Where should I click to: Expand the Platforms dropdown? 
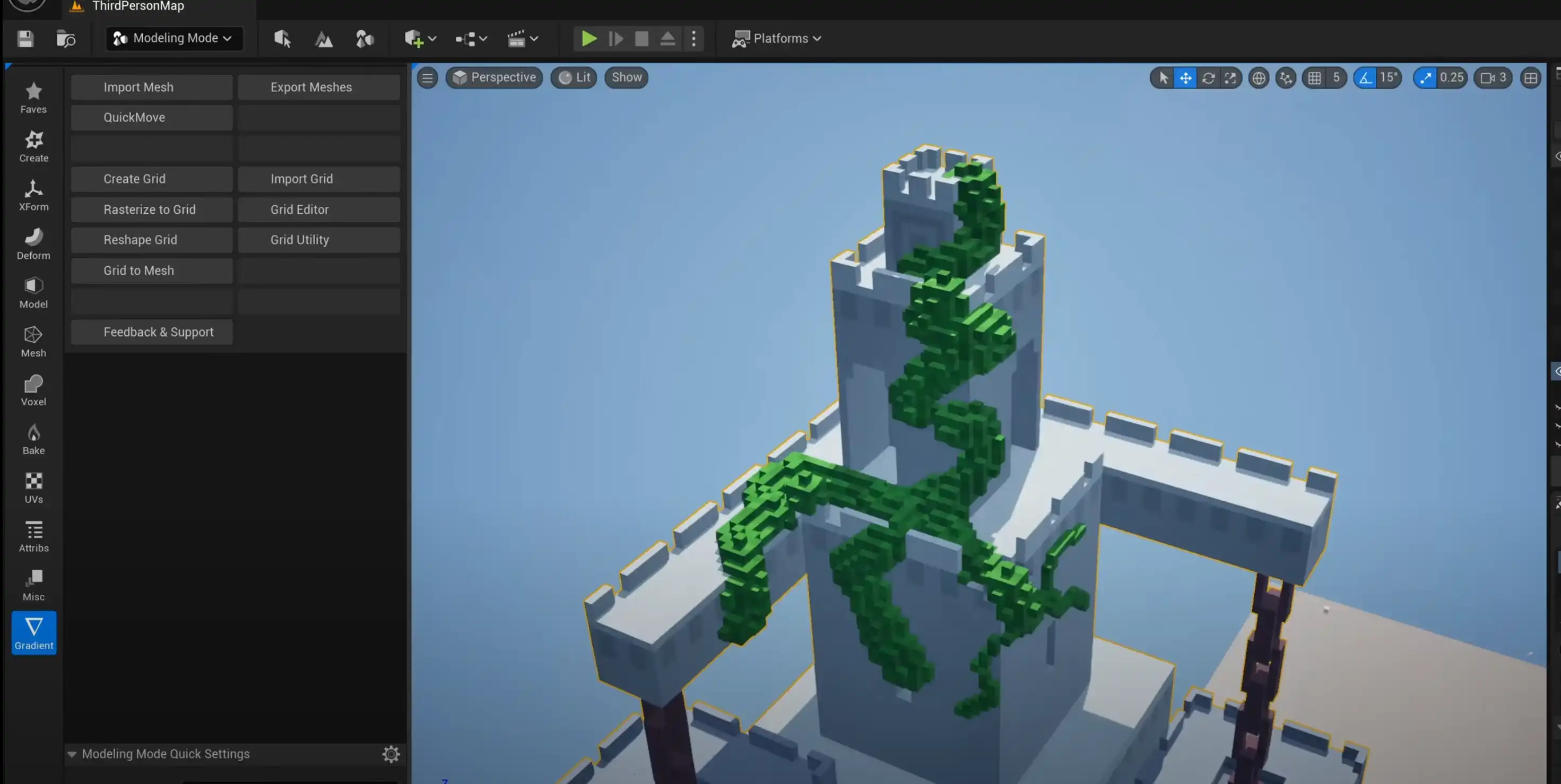[x=777, y=38]
